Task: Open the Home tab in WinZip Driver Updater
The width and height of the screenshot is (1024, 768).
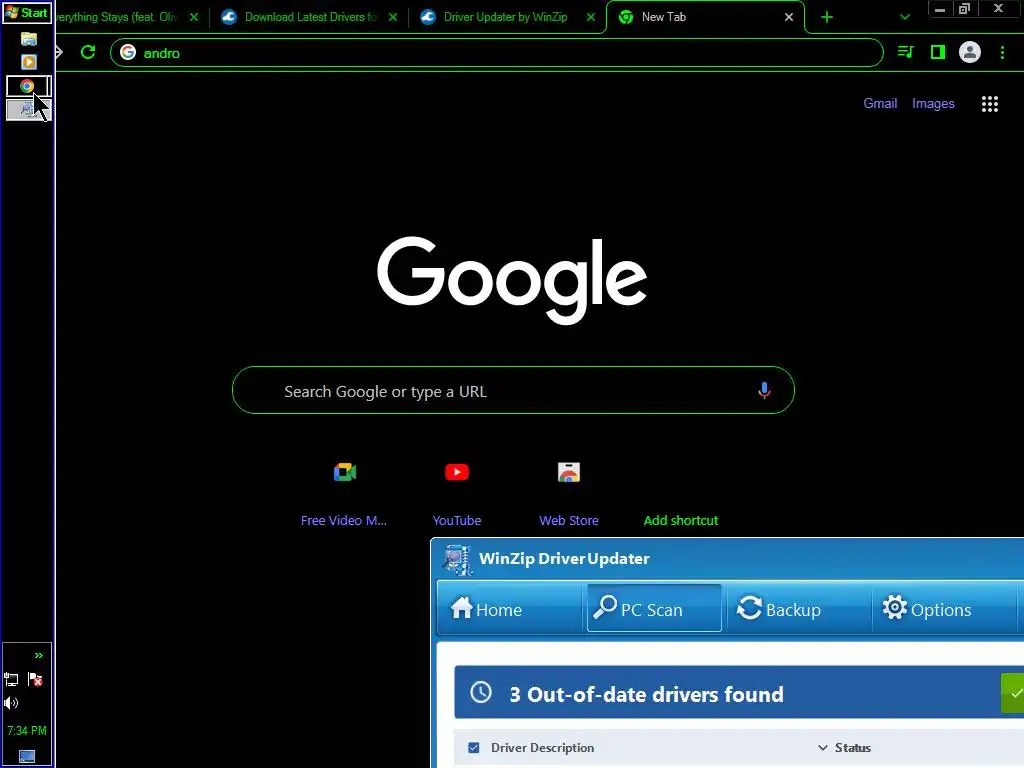Action: 509,609
